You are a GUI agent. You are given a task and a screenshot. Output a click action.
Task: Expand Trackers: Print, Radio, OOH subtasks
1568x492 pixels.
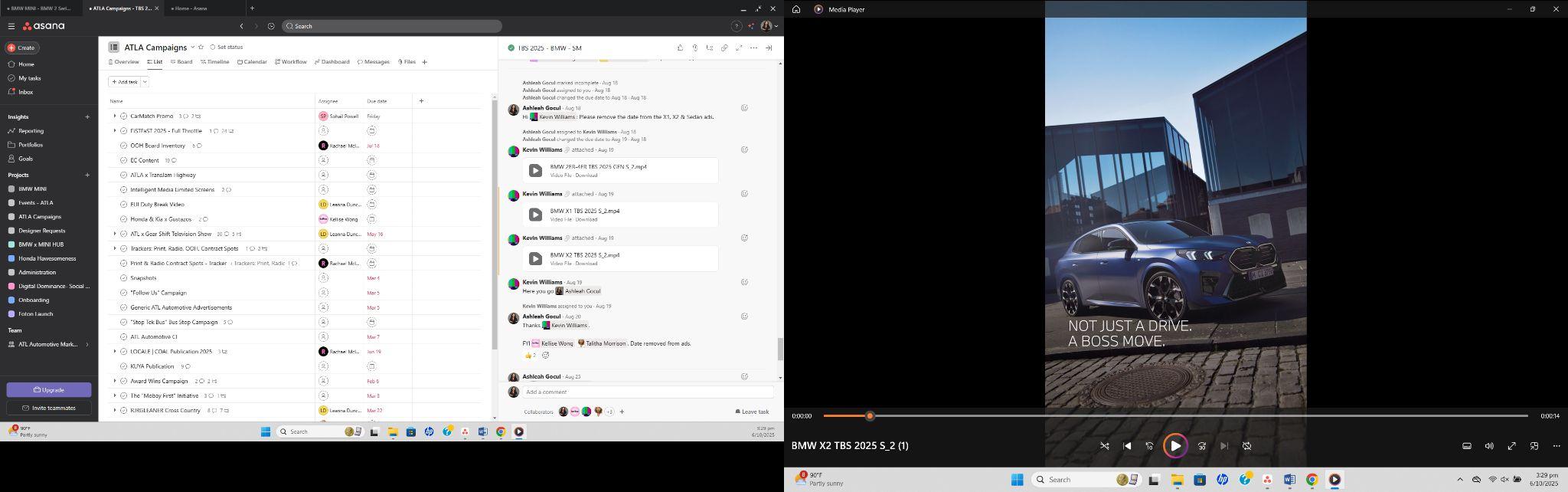(115, 248)
